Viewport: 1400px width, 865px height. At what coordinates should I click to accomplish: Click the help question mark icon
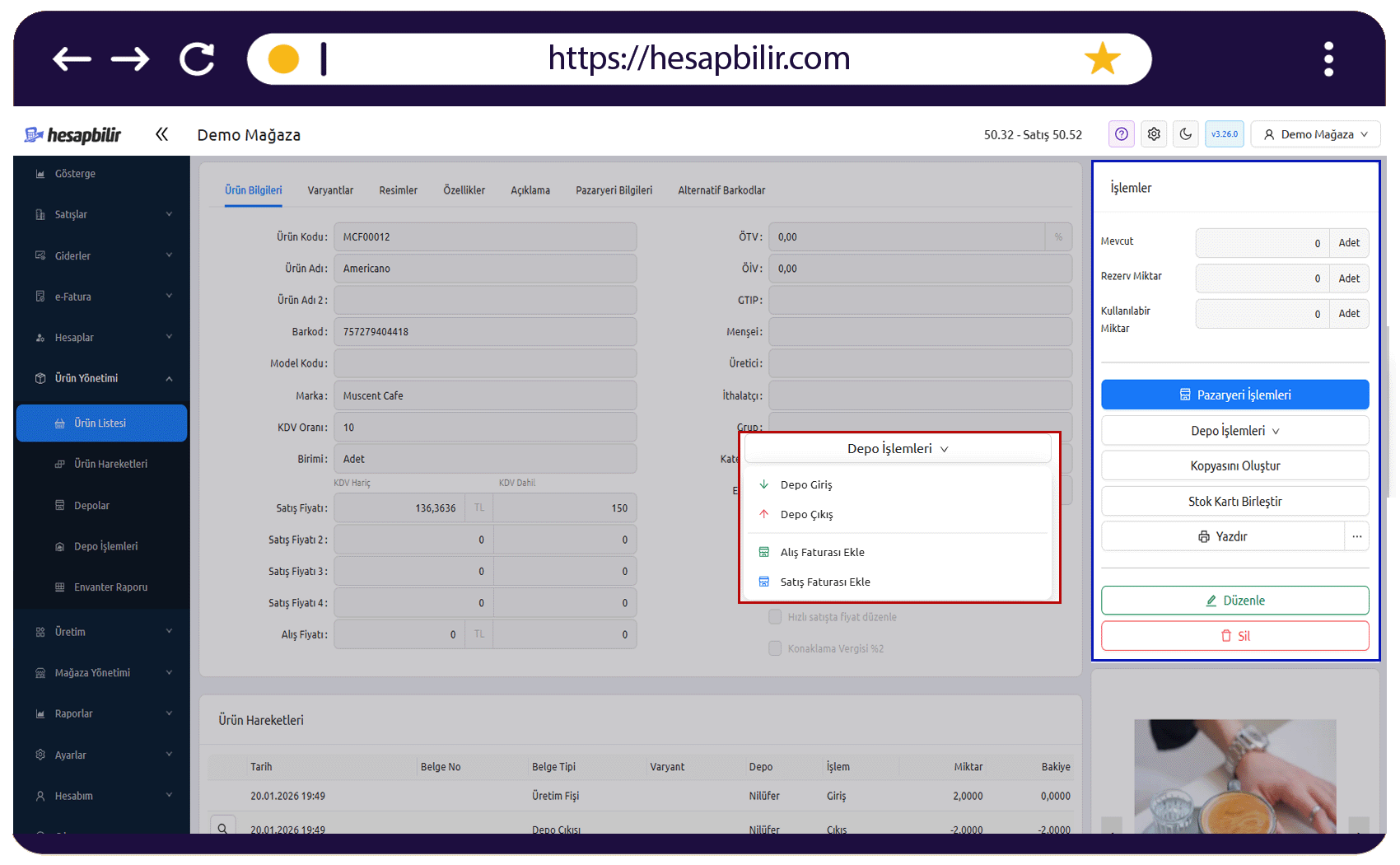[x=1121, y=134]
